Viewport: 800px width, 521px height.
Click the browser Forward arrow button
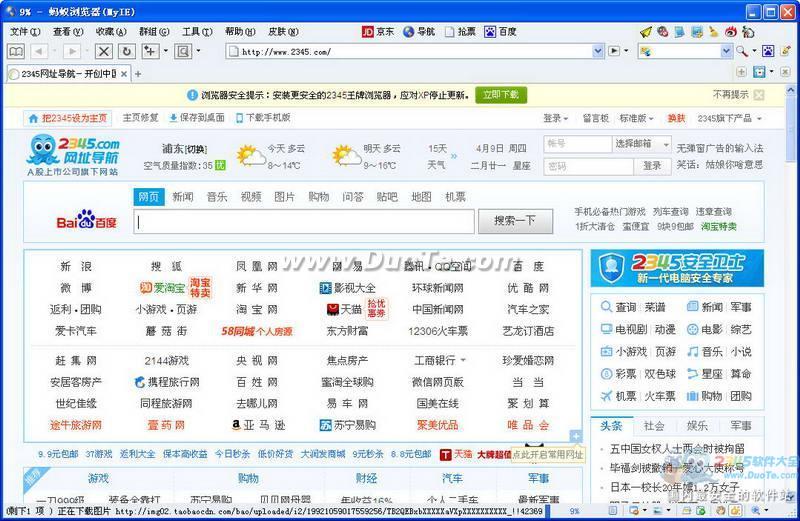(x=72, y=51)
